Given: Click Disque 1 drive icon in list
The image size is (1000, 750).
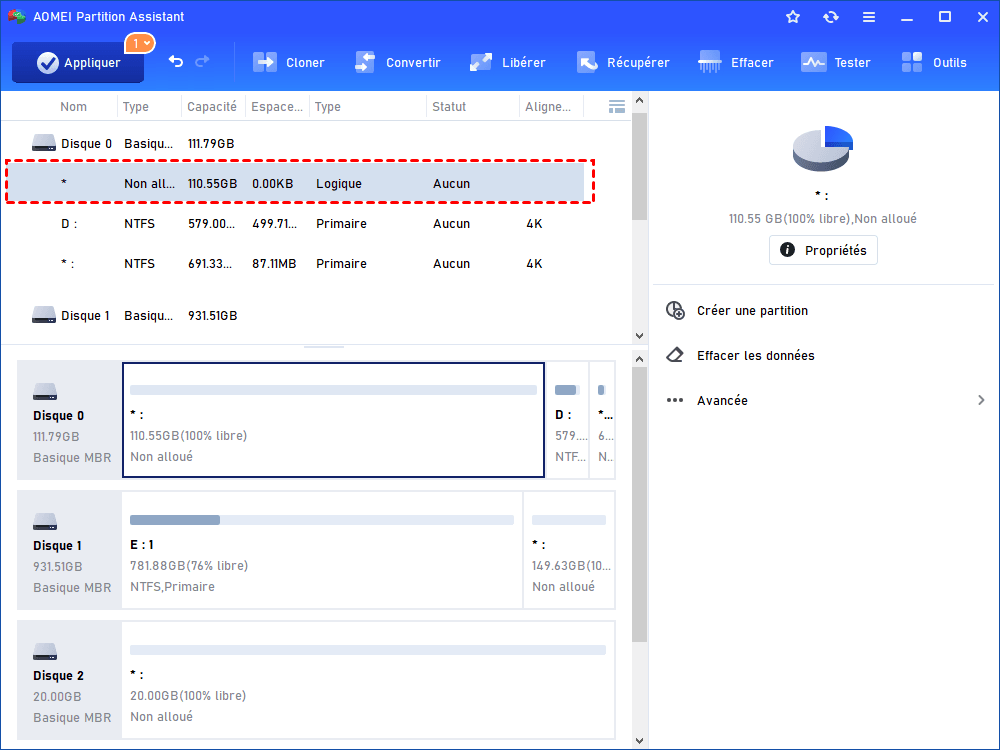Looking at the screenshot, I should 44,314.
